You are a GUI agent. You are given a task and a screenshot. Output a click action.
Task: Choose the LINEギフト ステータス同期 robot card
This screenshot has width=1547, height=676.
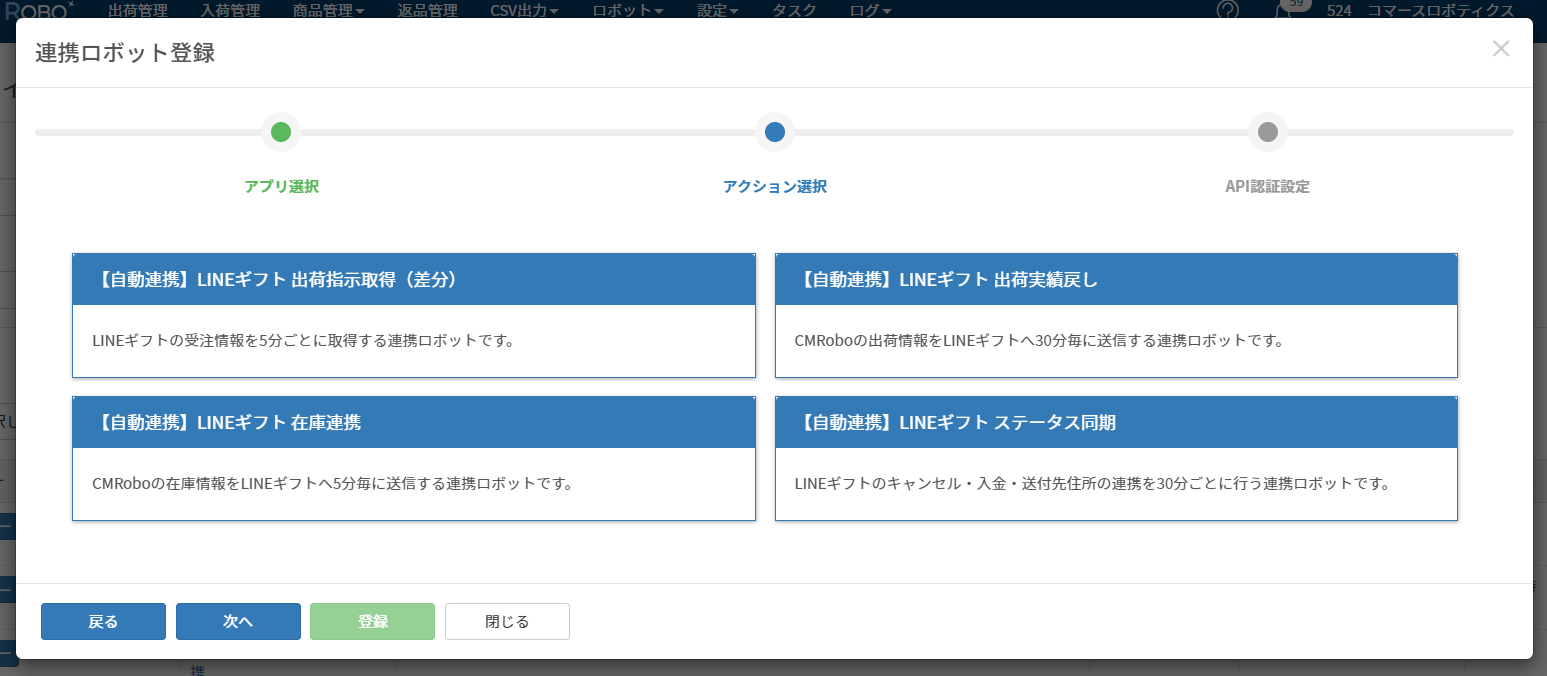1116,458
